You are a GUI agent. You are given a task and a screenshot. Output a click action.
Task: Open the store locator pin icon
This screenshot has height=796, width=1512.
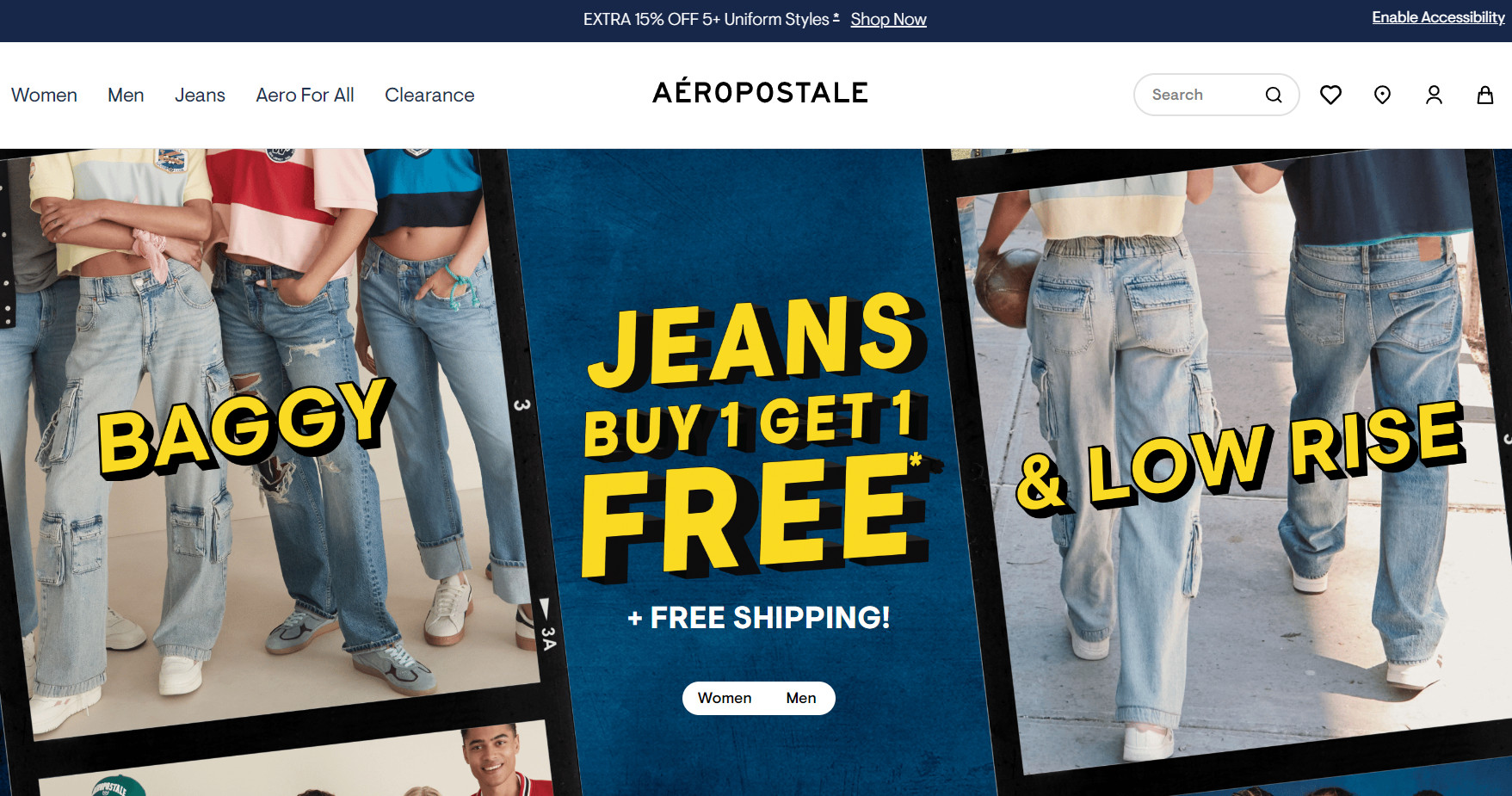(x=1382, y=95)
